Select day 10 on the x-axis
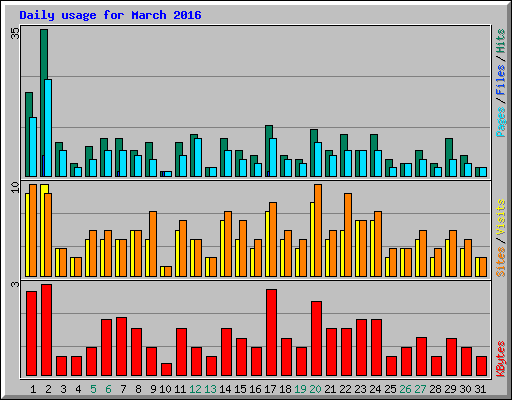This screenshot has height=400, width=512. (x=165, y=389)
